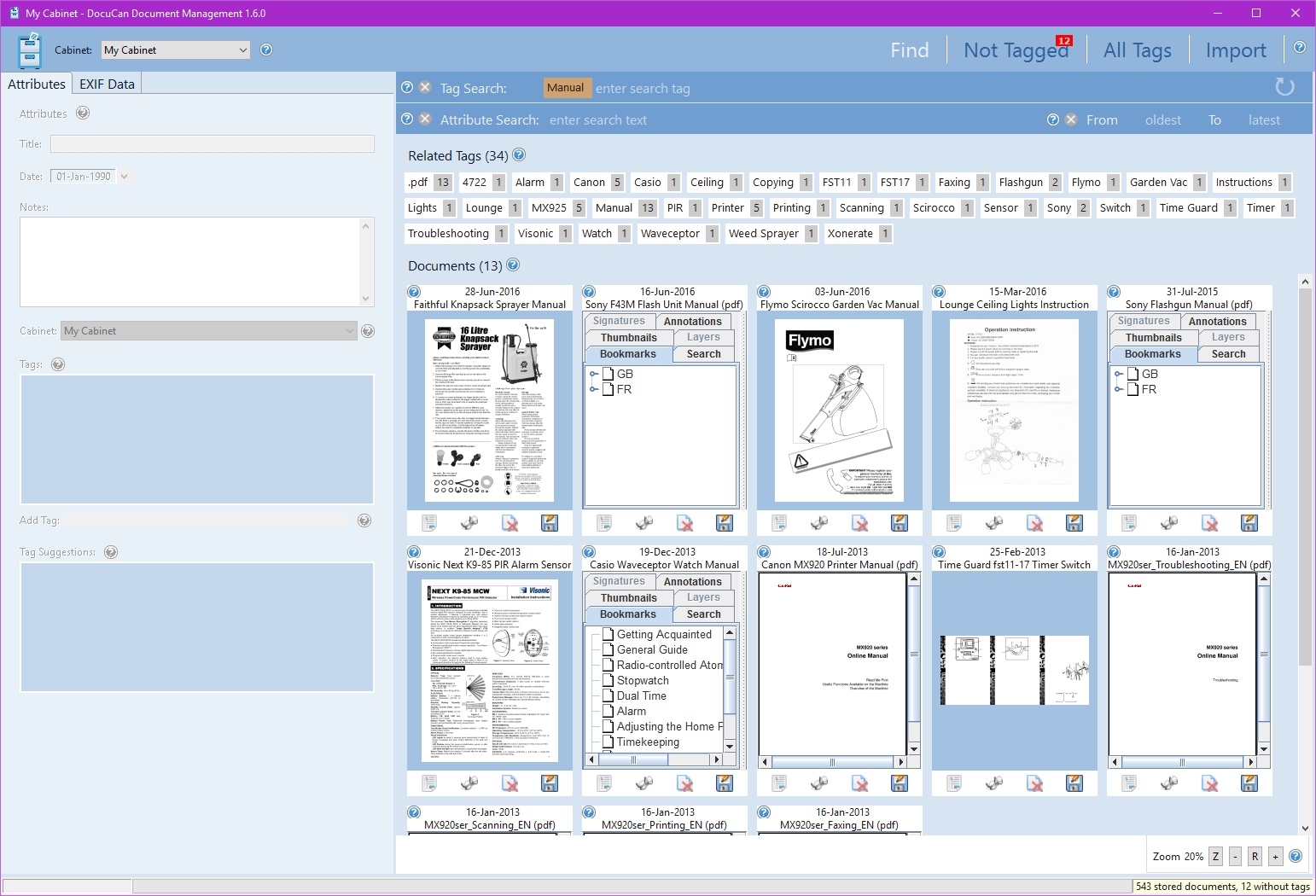Select the Flashgun related tag
The image size is (1316, 896).
pyautogui.click(x=1029, y=182)
